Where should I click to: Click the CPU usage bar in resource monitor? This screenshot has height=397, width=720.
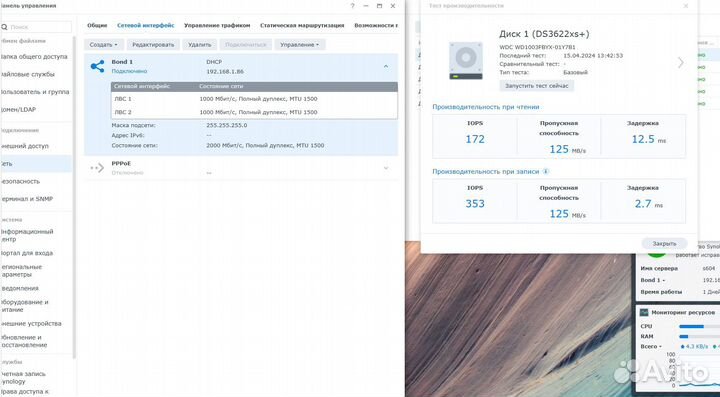(699, 326)
